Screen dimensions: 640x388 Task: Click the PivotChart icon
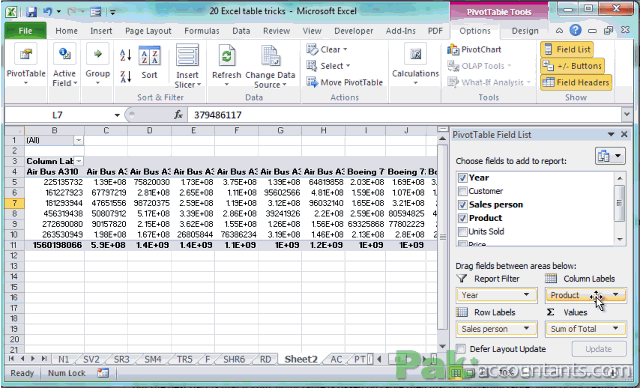pyautogui.click(x=453, y=50)
